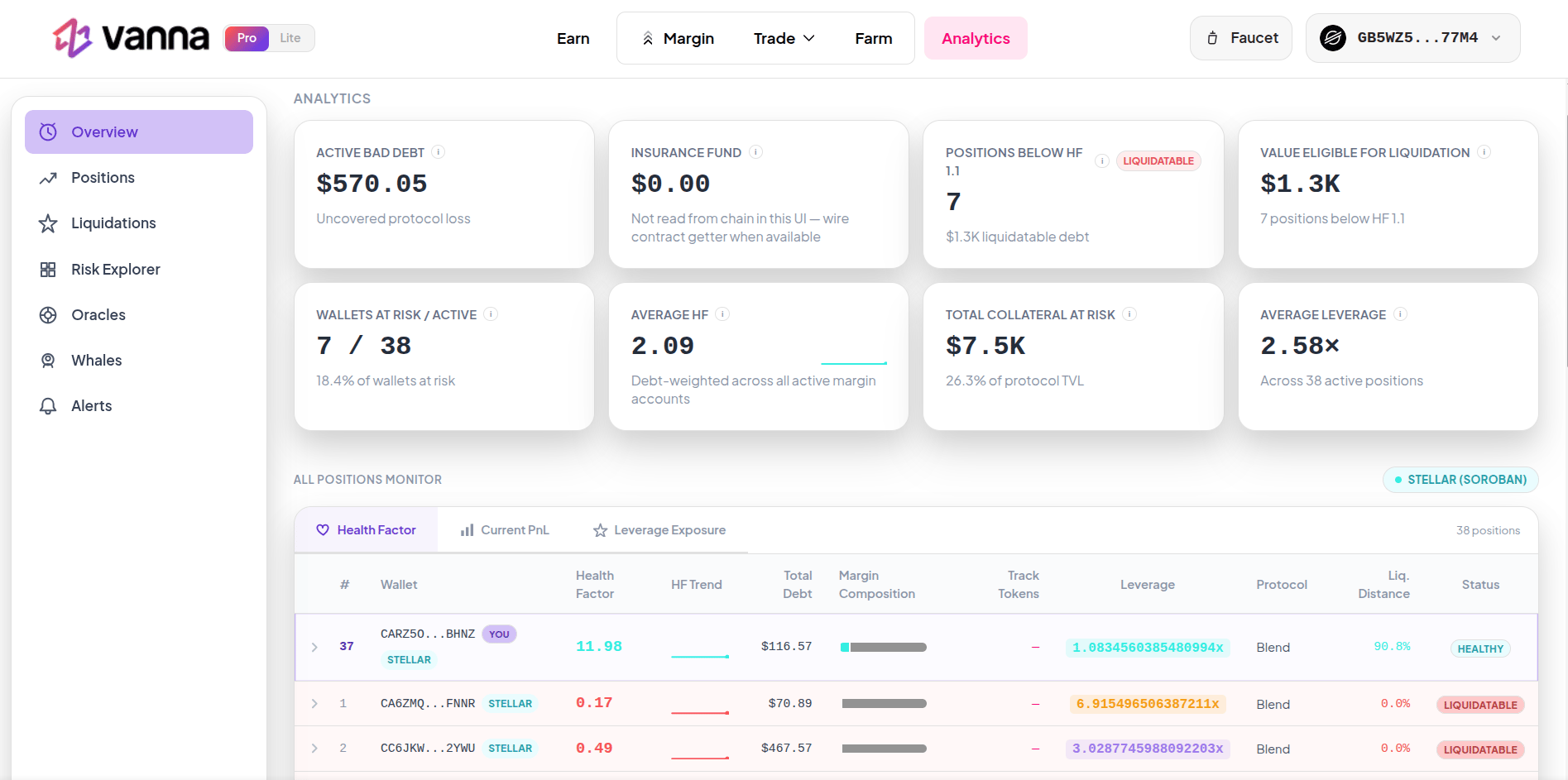Click the Oracles target icon

coord(48,315)
